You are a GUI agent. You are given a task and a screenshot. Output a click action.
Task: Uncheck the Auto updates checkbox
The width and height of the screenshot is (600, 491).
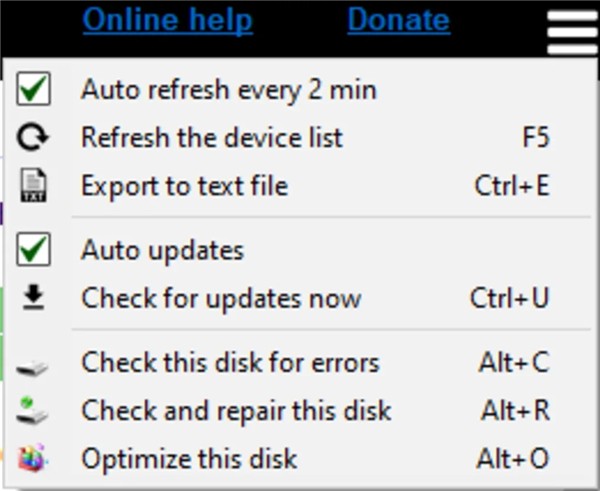click(x=33, y=249)
